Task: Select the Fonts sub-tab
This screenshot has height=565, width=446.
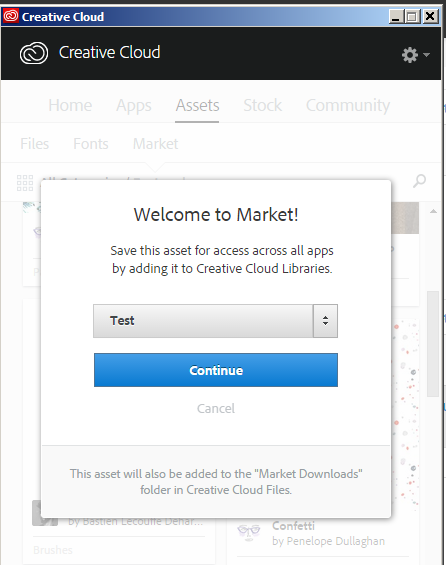Action: tap(91, 144)
